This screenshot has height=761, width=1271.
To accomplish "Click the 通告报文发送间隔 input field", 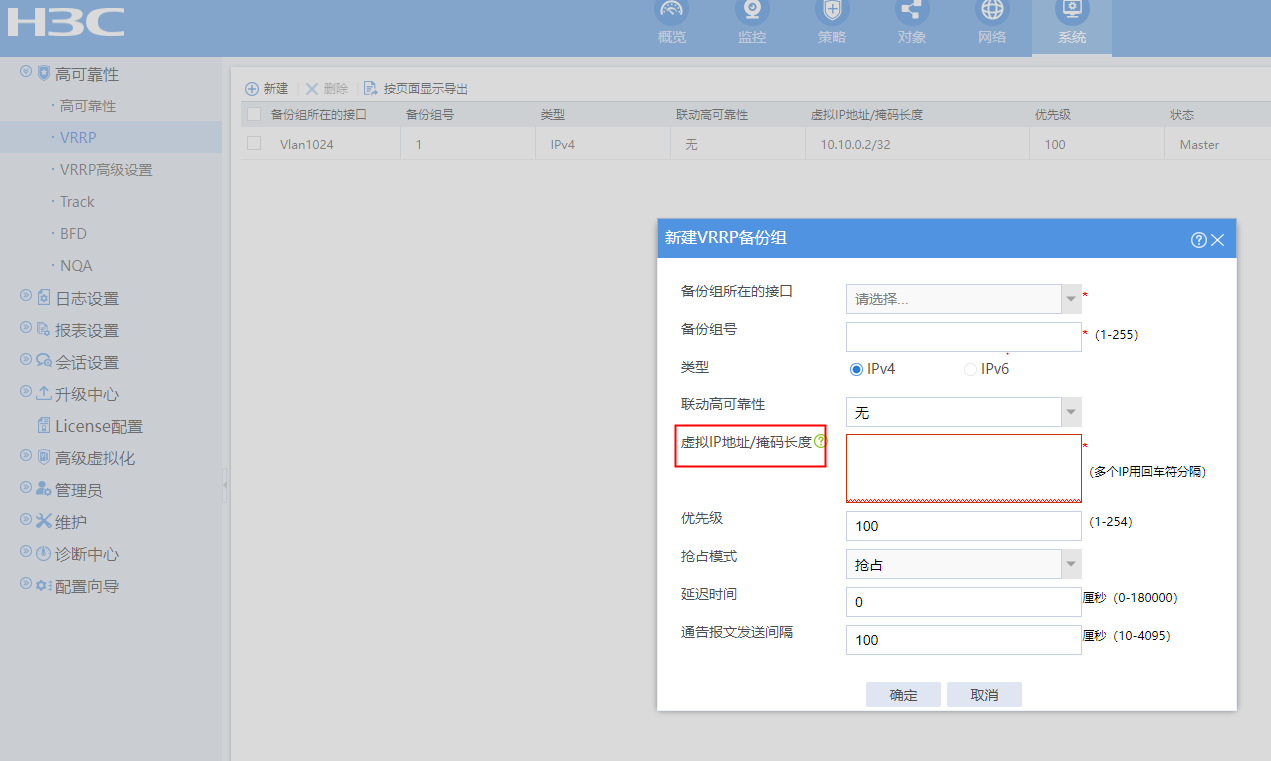I will click(964, 640).
